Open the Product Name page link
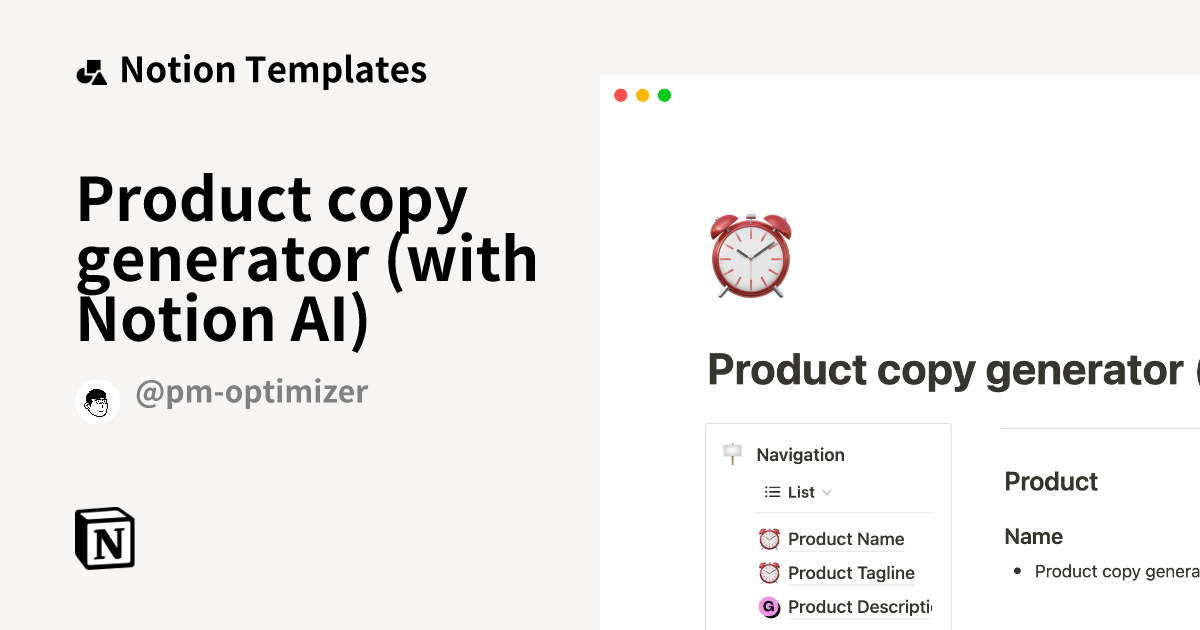 pyautogui.click(x=846, y=539)
